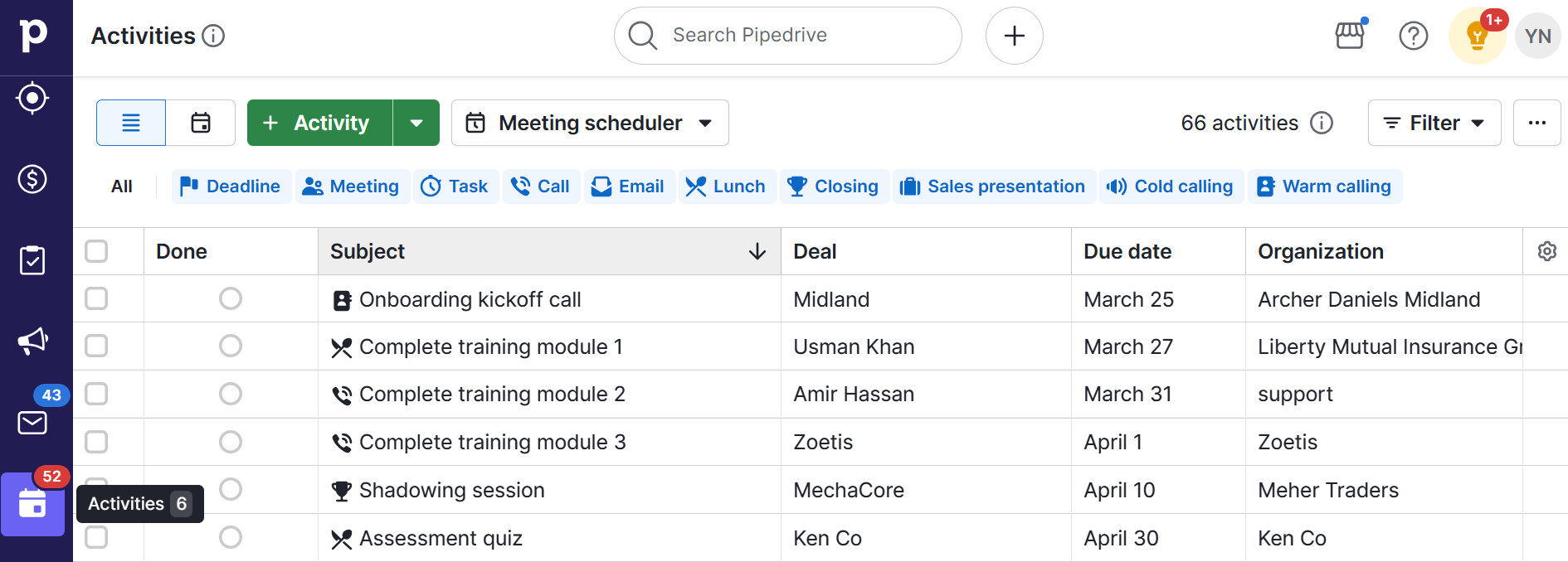The image size is (1568, 562).
Task: Open table column settings gear
Action: pyautogui.click(x=1547, y=251)
